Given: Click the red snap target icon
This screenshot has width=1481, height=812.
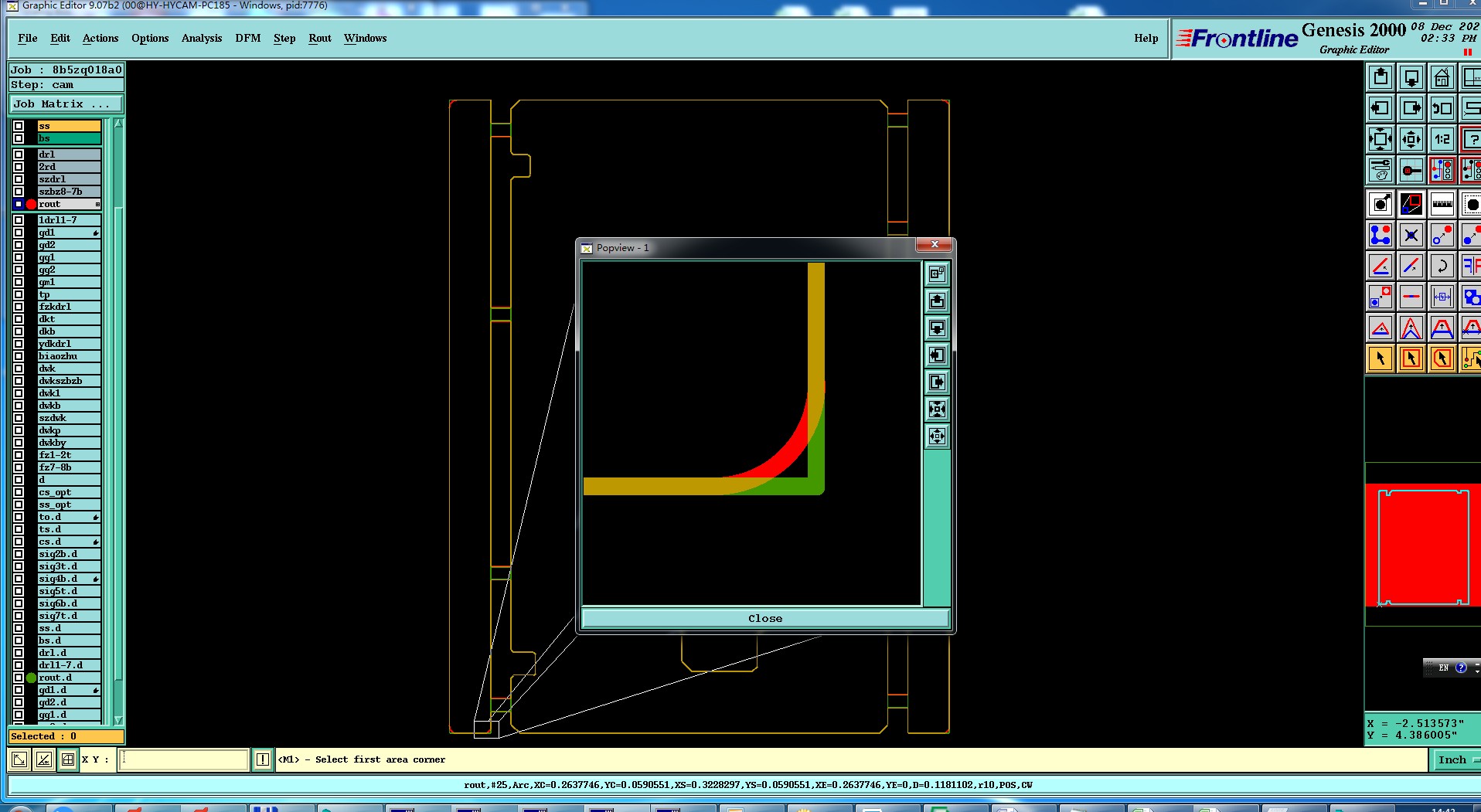Looking at the screenshot, I should click(1411, 170).
